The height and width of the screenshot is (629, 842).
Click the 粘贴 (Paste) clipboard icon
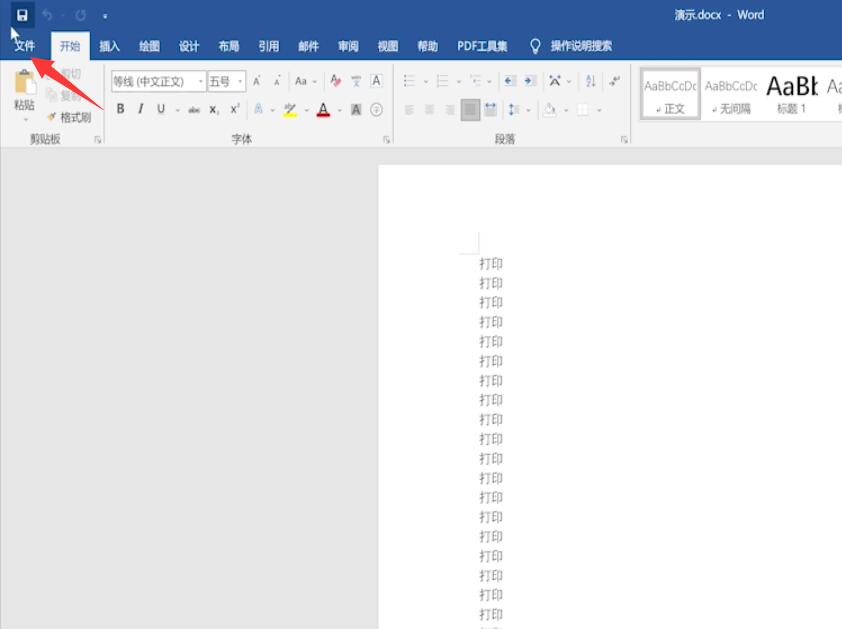tap(25, 82)
